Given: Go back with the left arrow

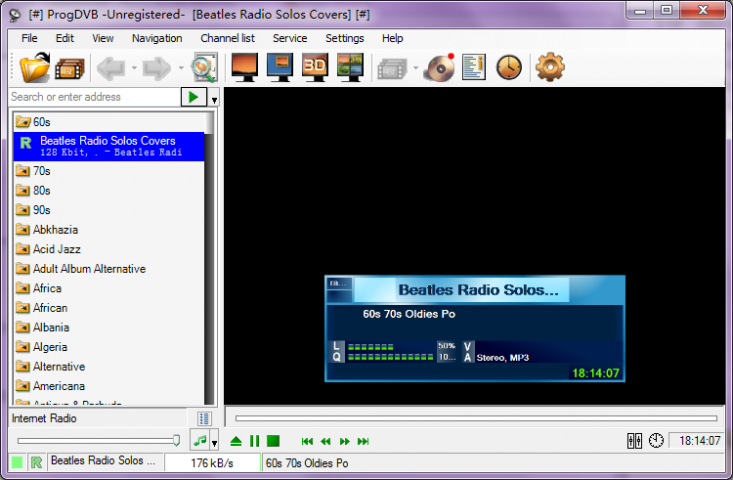Looking at the screenshot, I should [x=111, y=68].
